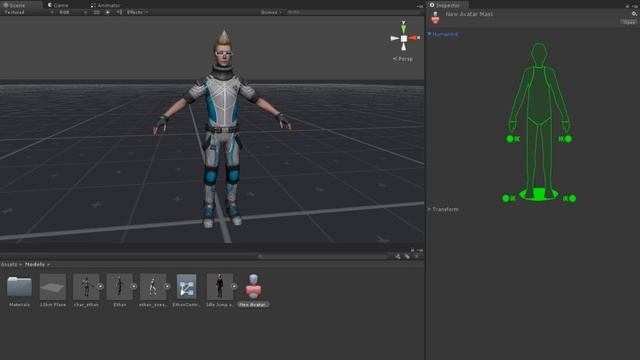The image size is (640, 360).
Task: Click the white left cone of the scene gizmo
Action: 394,38
